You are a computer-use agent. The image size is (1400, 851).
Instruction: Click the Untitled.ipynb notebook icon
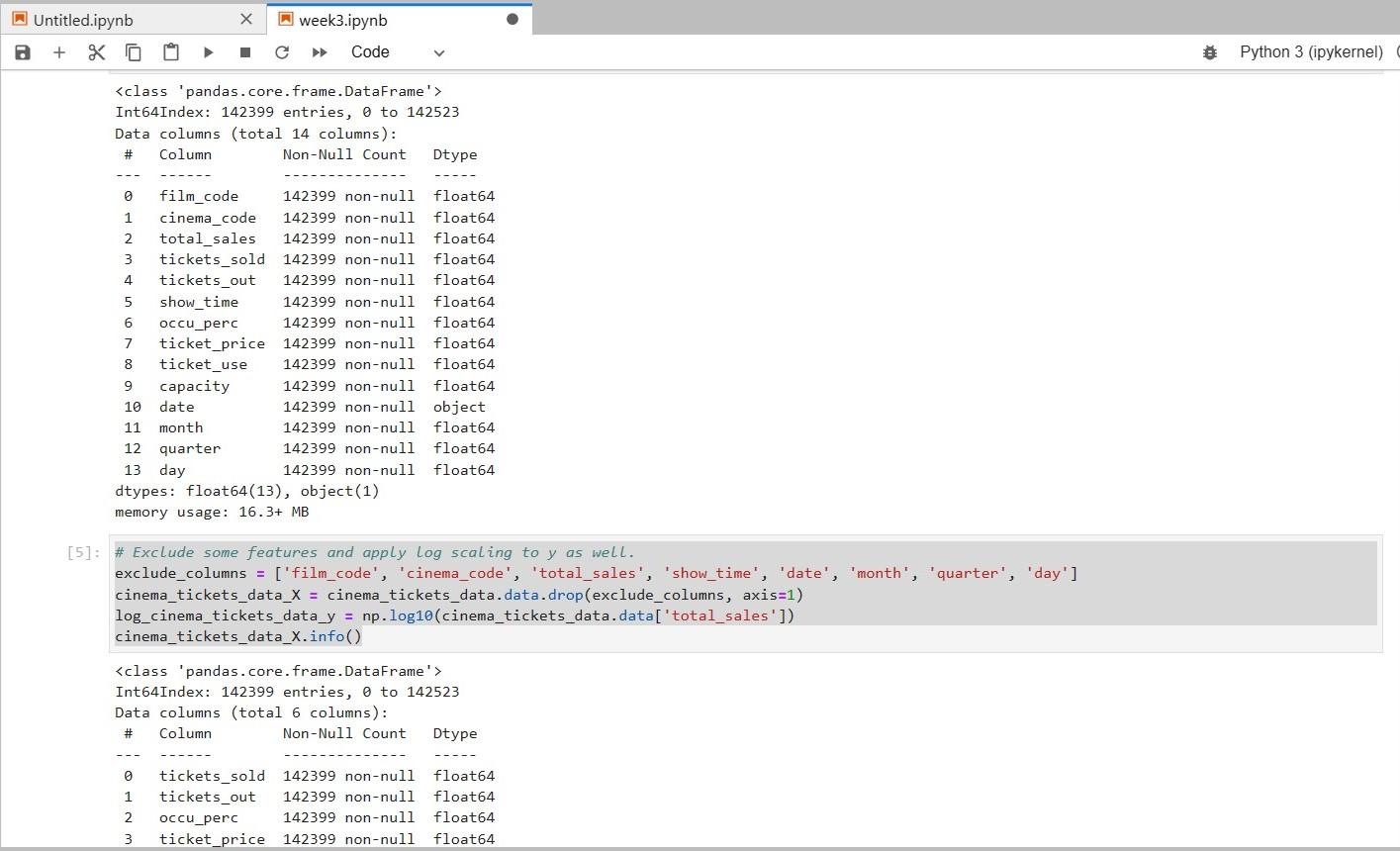tap(20, 19)
